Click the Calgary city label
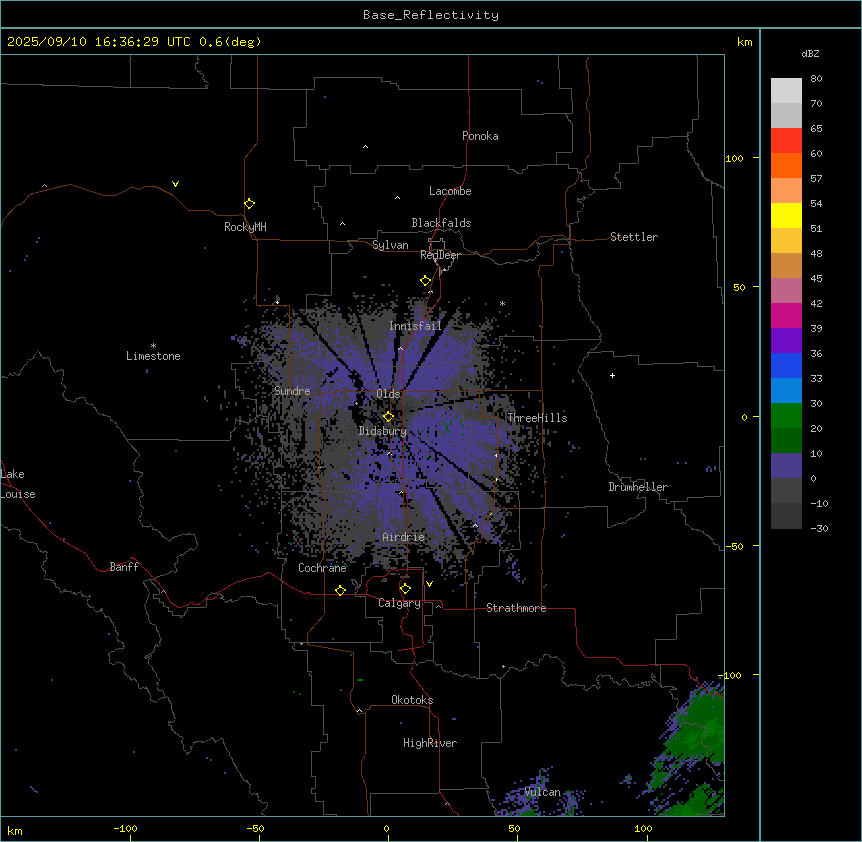Screen dimensions: 862x842 [x=399, y=603]
